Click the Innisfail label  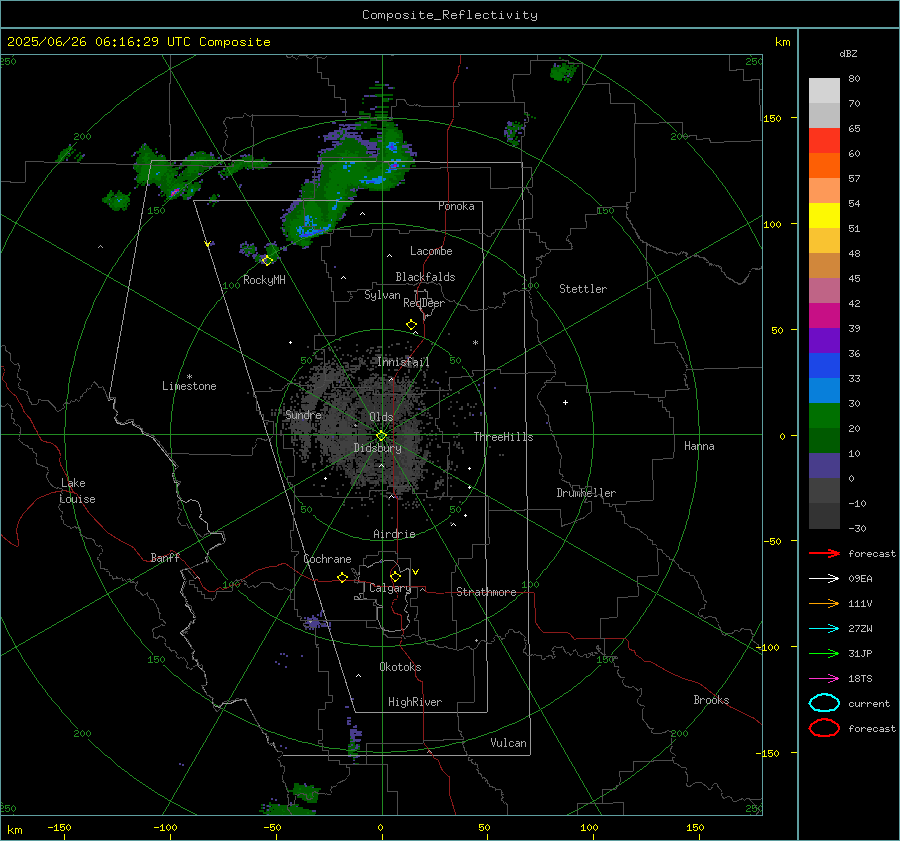[403, 362]
